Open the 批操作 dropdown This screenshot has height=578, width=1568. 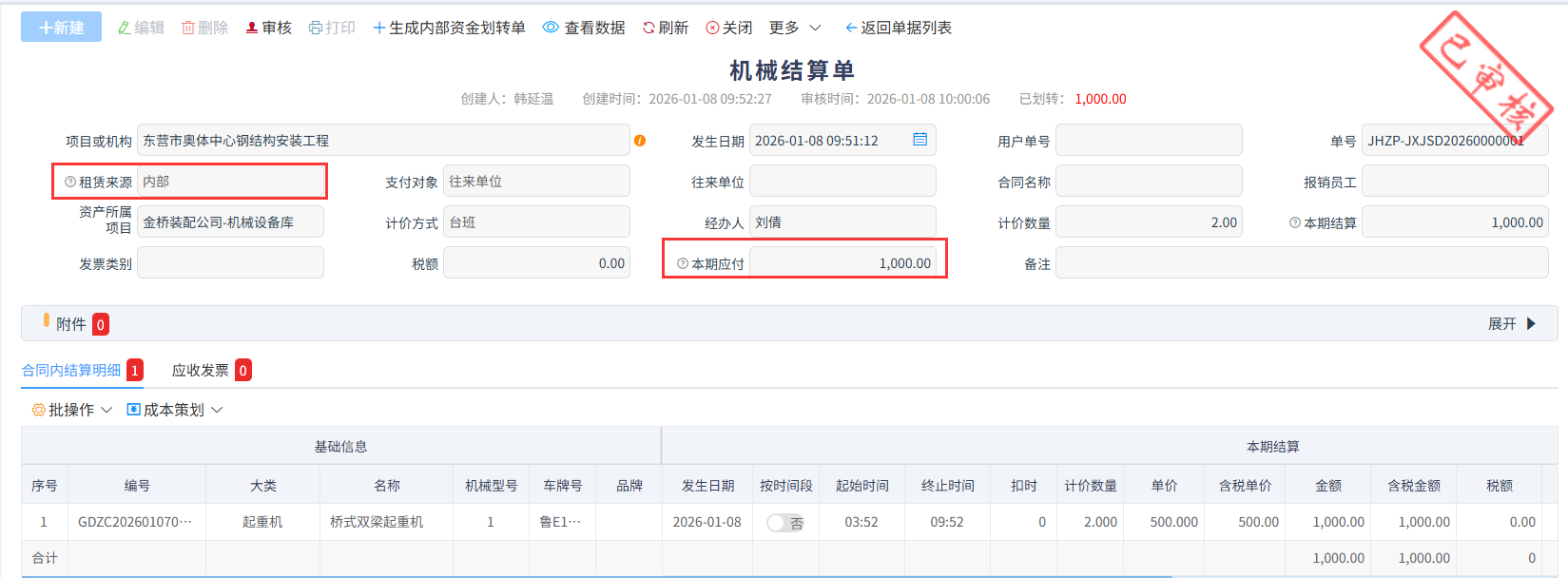(72, 410)
